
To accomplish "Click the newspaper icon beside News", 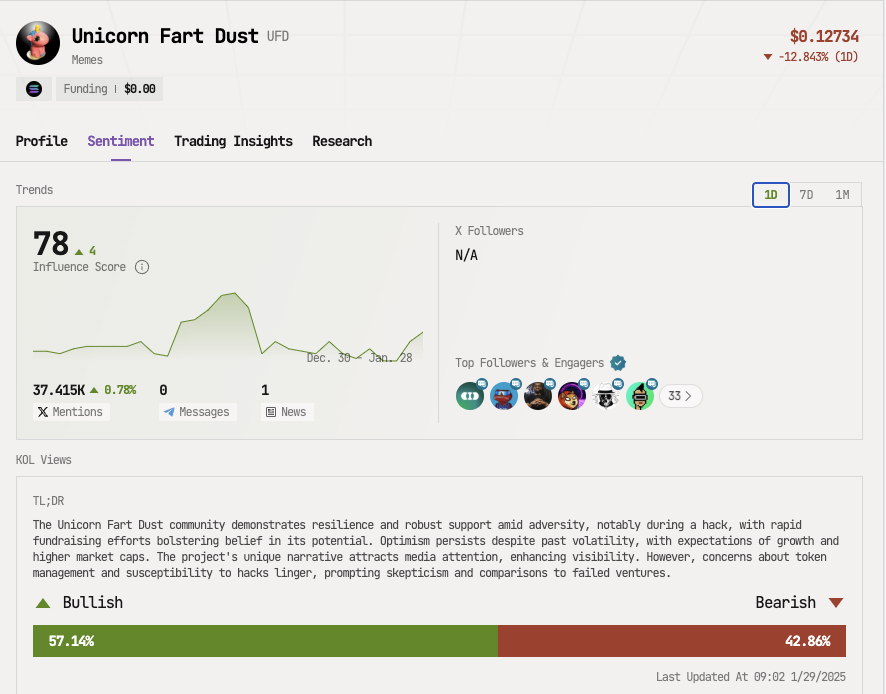I will (x=271, y=412).
